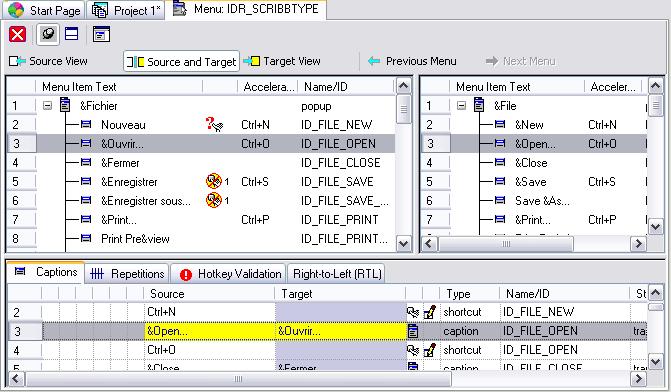Click the menu item icon beside &Ouvrir...
671x392 pixels.
point(86,143)
